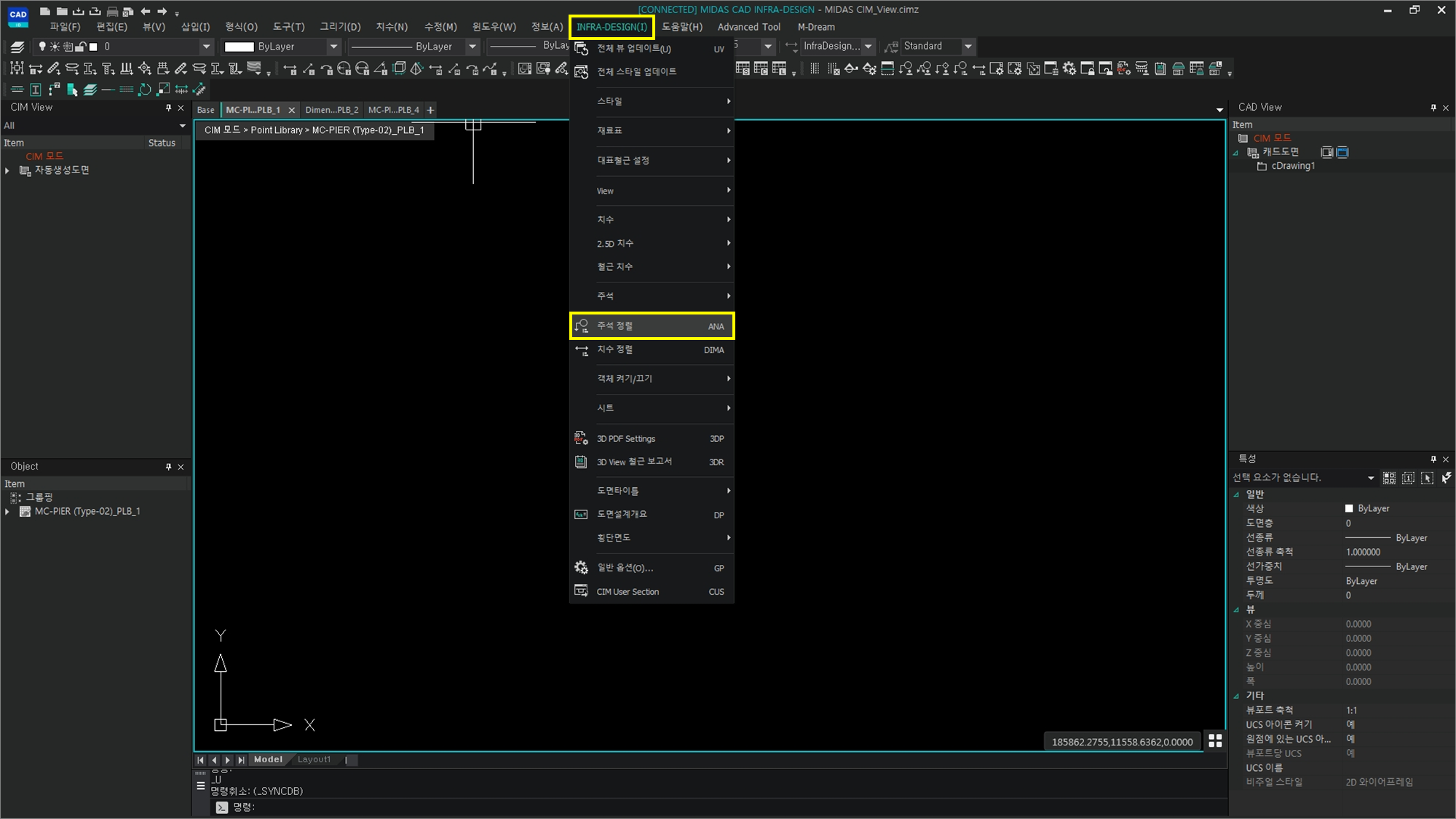
Task: Click the 색상 ByLayer swatch in properties
Action: [1349, 509]
